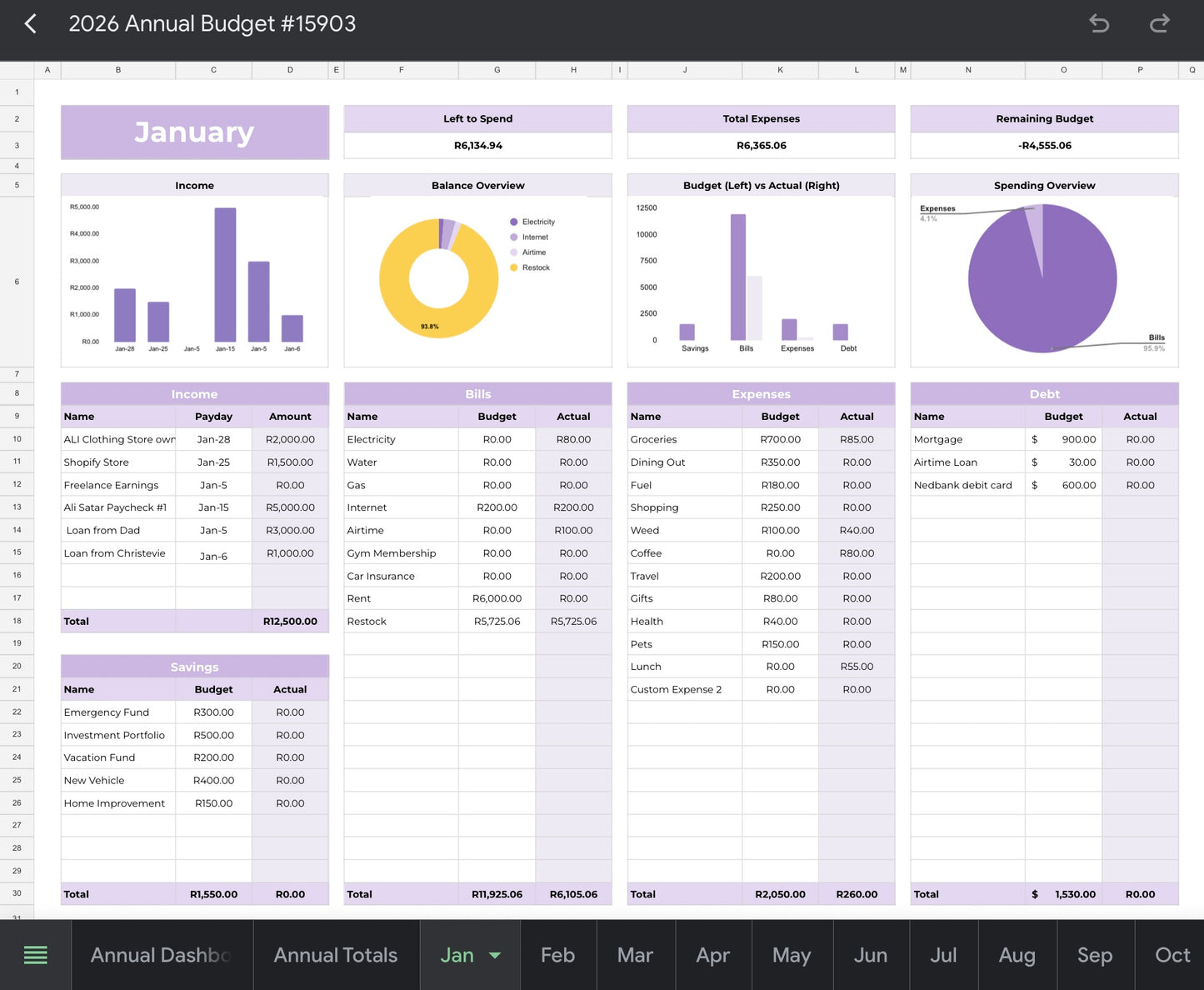Image resolution: width=1204 pixels, height=990 pixels.
Task: Select the Mortgage debt cell
Action: pyautogui.click(x=968, y=439)
